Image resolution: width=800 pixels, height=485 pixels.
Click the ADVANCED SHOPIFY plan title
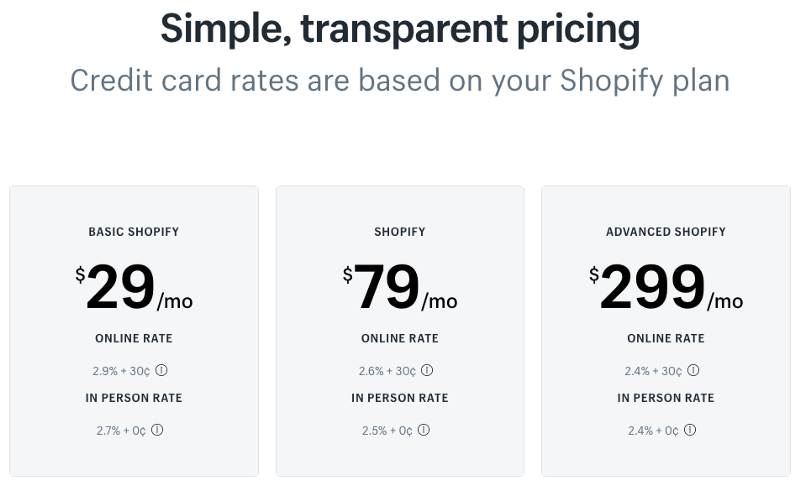click(666, 232)
